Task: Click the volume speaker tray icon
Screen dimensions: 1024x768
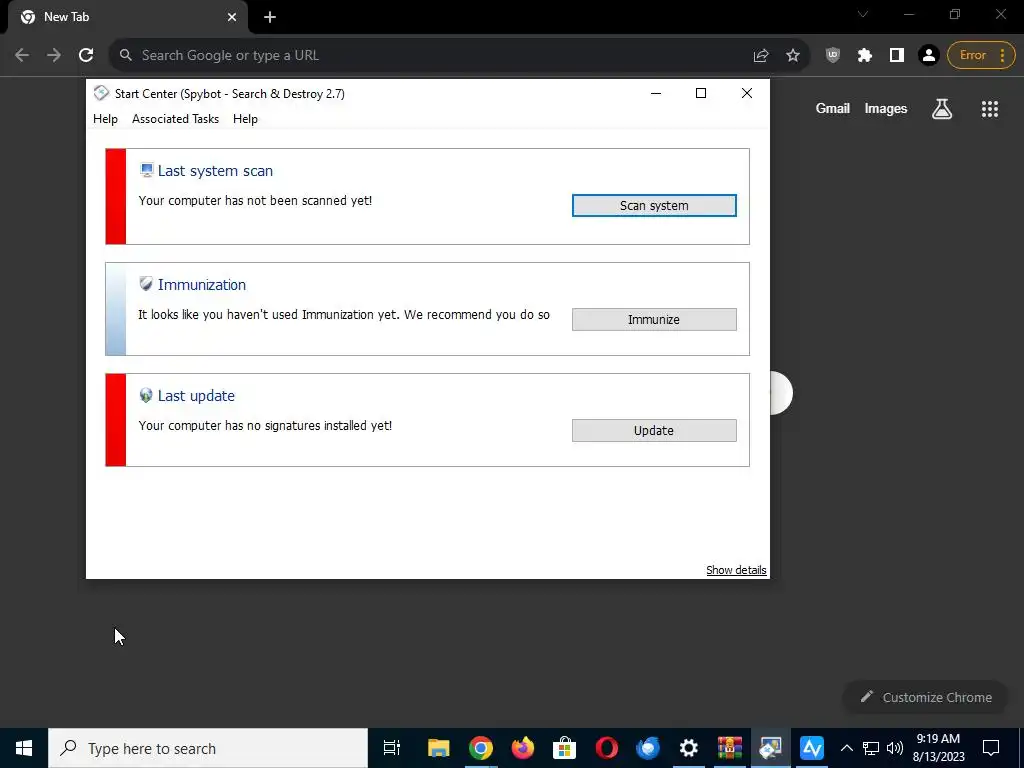Action: coord(895,748)
